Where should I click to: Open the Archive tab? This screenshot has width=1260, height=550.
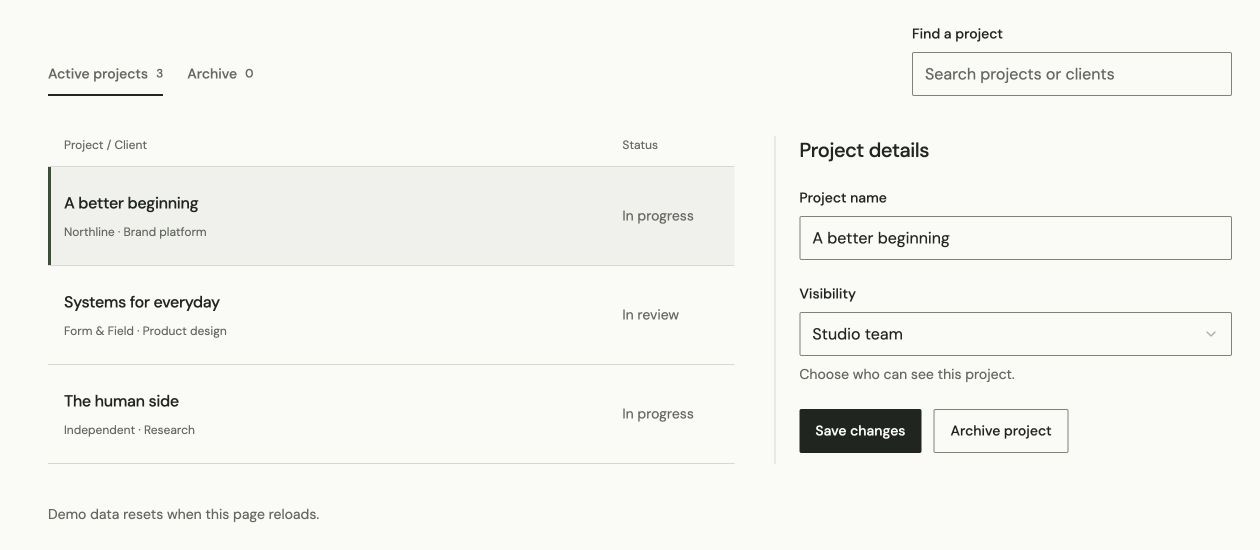(220, 74)
